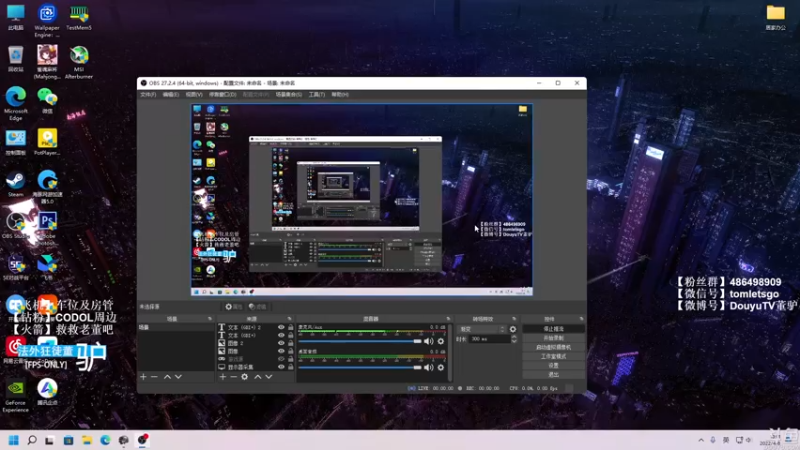This screenshot has width=800, height=450.
Task: Open the 场景集合(S) menu
Action: coord(289,94)
